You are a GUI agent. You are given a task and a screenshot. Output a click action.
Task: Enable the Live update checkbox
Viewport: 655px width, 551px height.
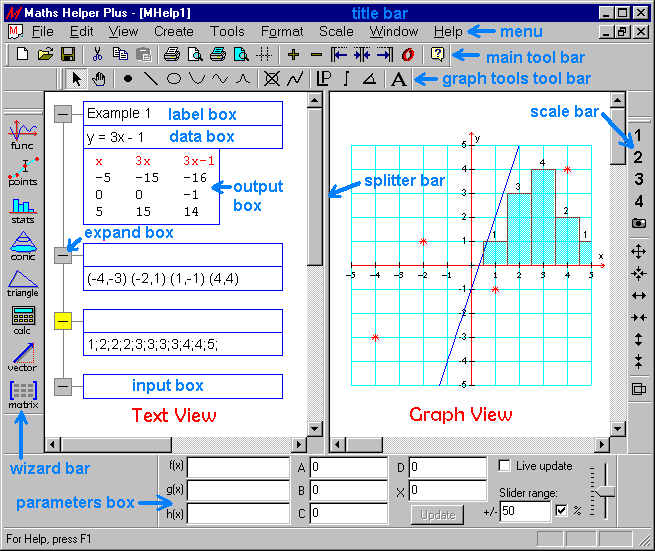tap(504, 466)
